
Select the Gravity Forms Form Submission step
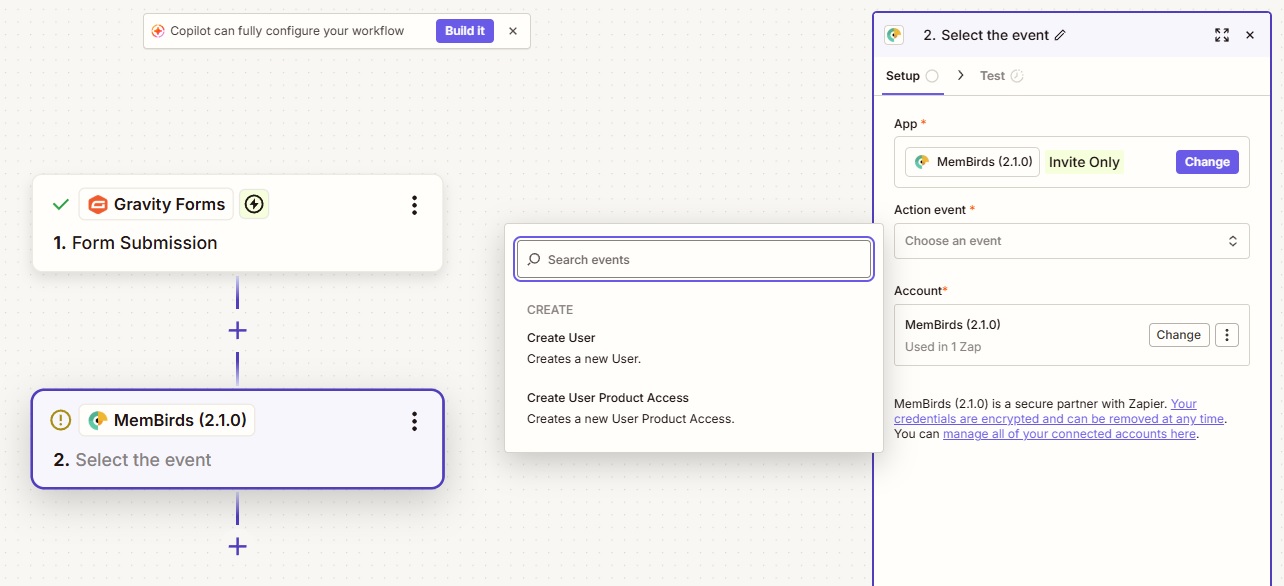[x=237, y=223]
